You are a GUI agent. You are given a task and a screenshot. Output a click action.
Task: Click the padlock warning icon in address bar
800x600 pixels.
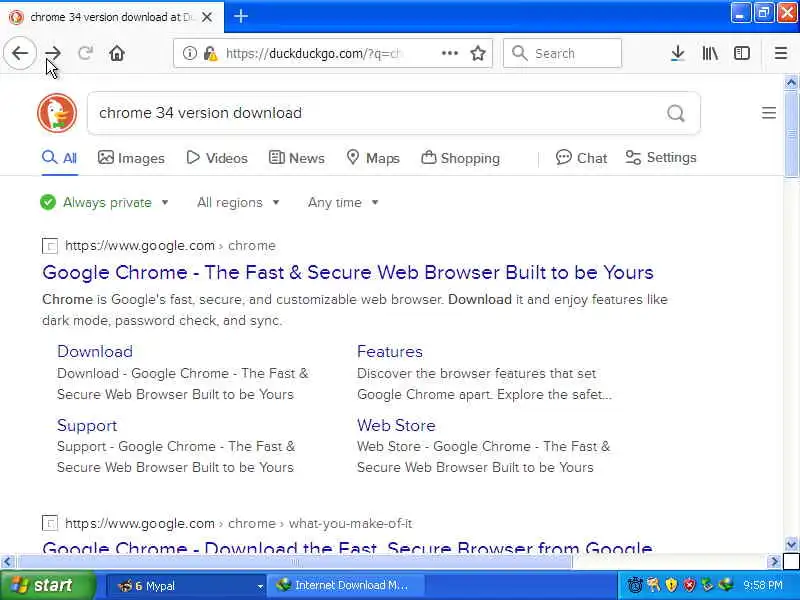click(x=210, y=53)
